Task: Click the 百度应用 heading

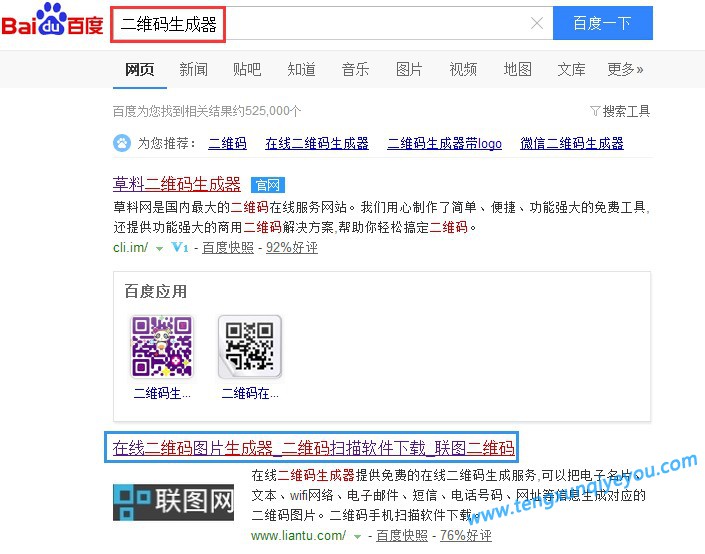Action: 156,291
